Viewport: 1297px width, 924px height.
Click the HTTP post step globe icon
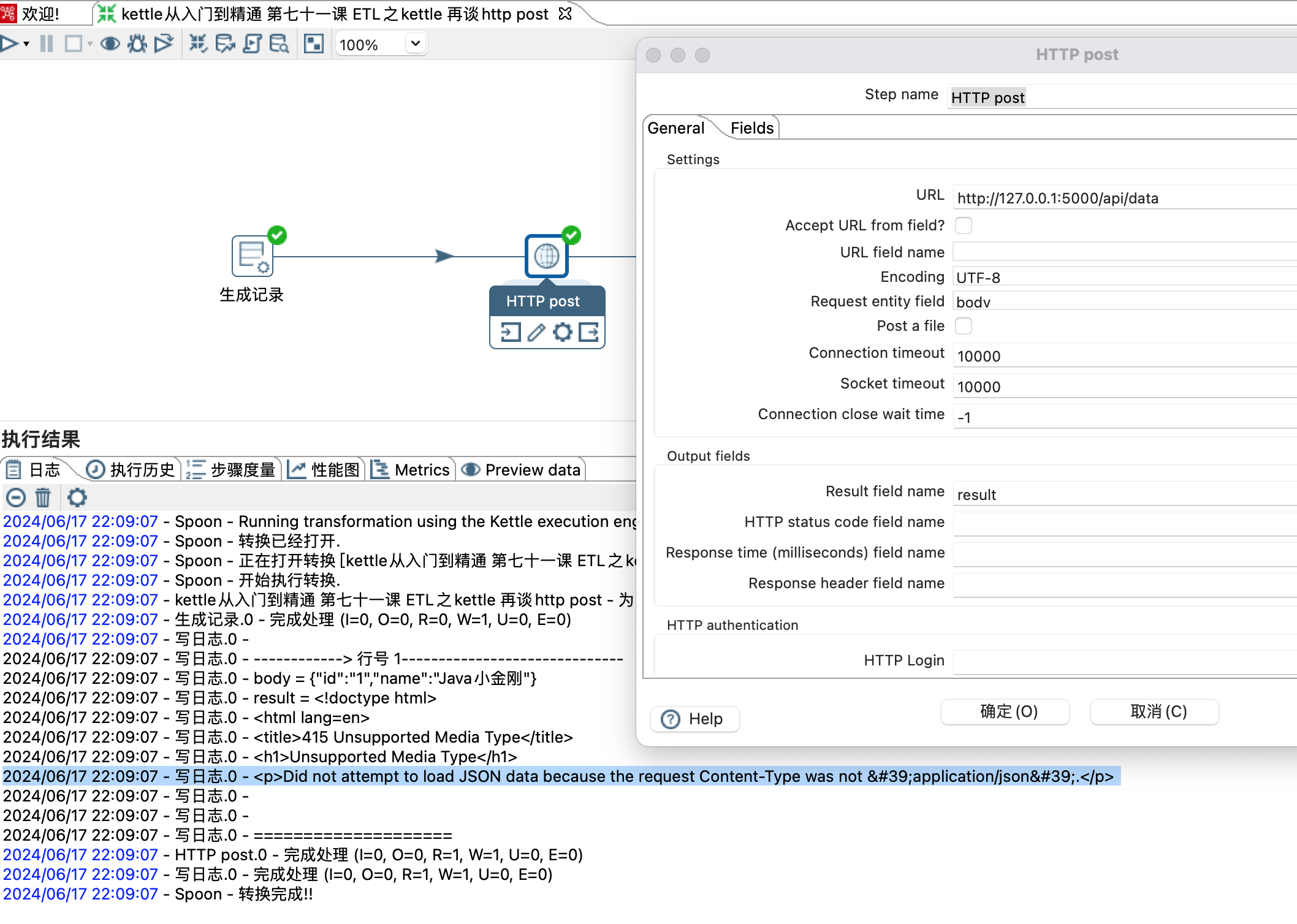pyautogui.click(x=546, y=256)
